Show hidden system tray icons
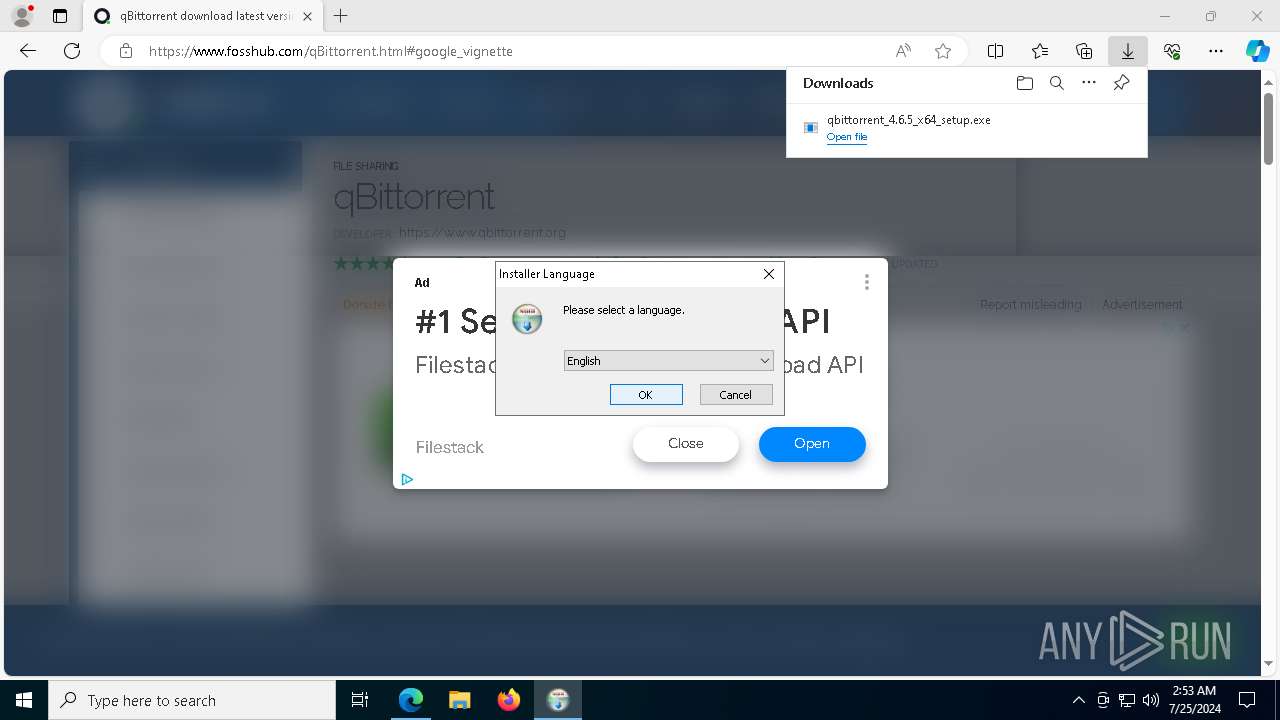Image resolution: width=1280 pixels, height=720 pixels. [1078, 700]
